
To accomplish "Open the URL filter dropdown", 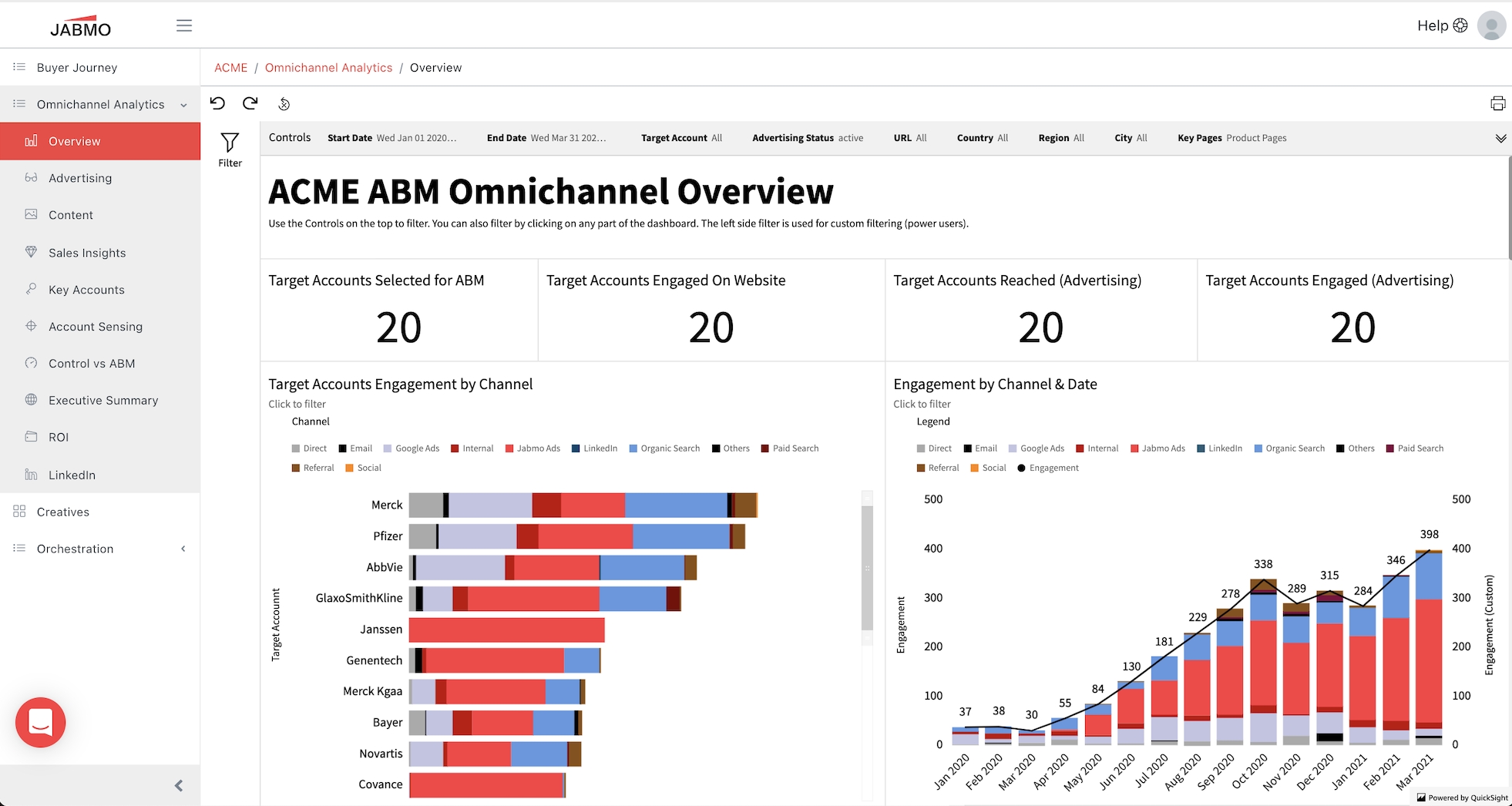I will coord(910,138).
